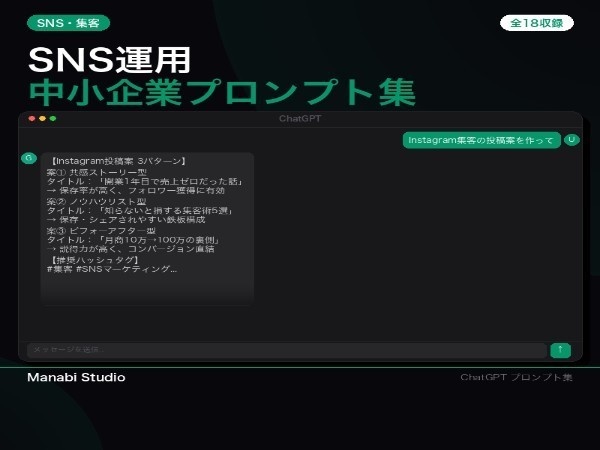The width and height of the screenshot is (600, 450).
Task: Click line '案② ノウハウリスト型'
Action: 97,202
